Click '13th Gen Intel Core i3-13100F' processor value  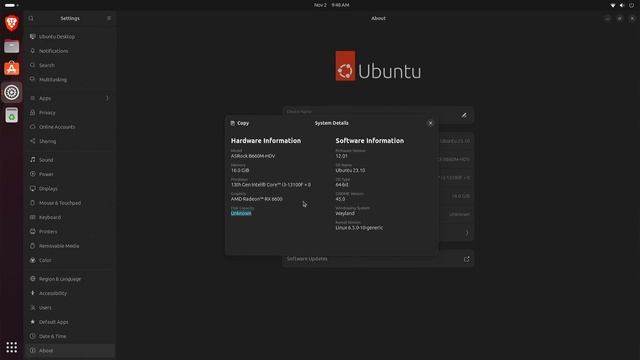coord(271,185)
